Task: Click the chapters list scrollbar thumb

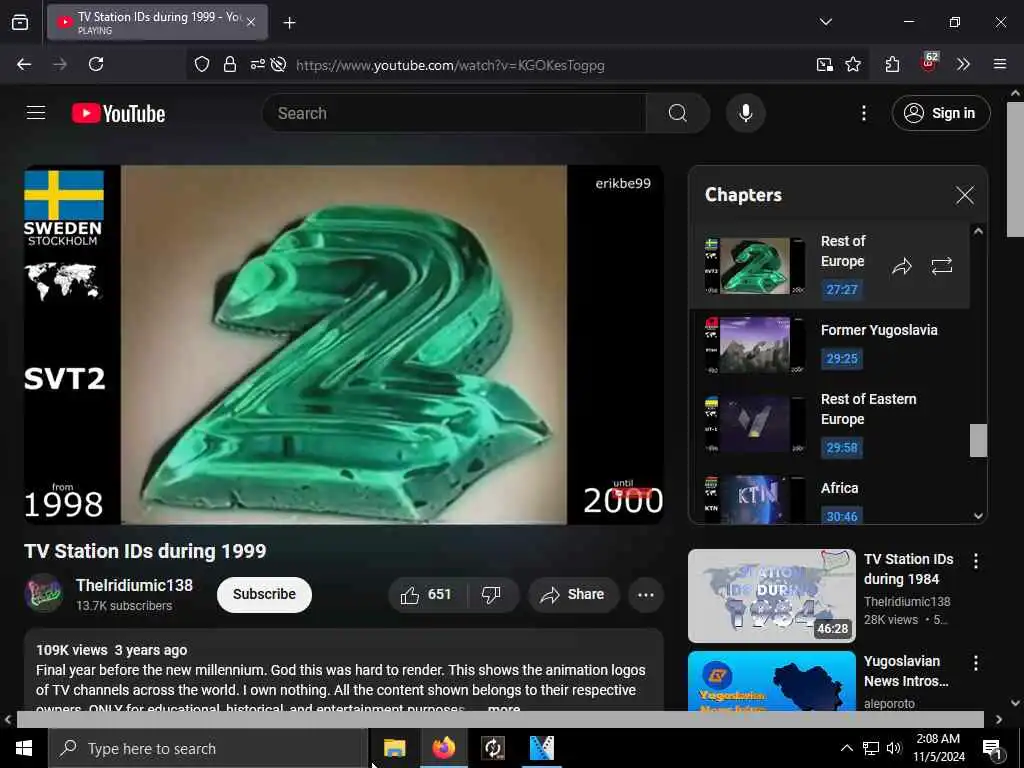Action: tap(978, 441)
